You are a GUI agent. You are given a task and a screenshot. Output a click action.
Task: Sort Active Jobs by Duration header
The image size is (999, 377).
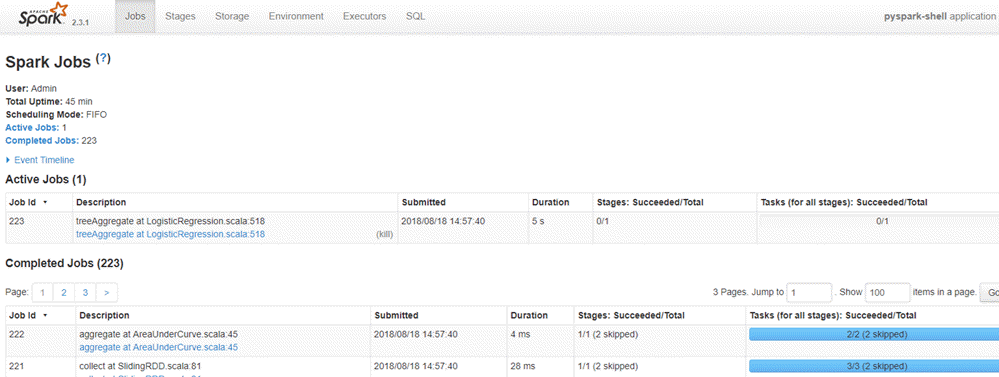point(551,203)
